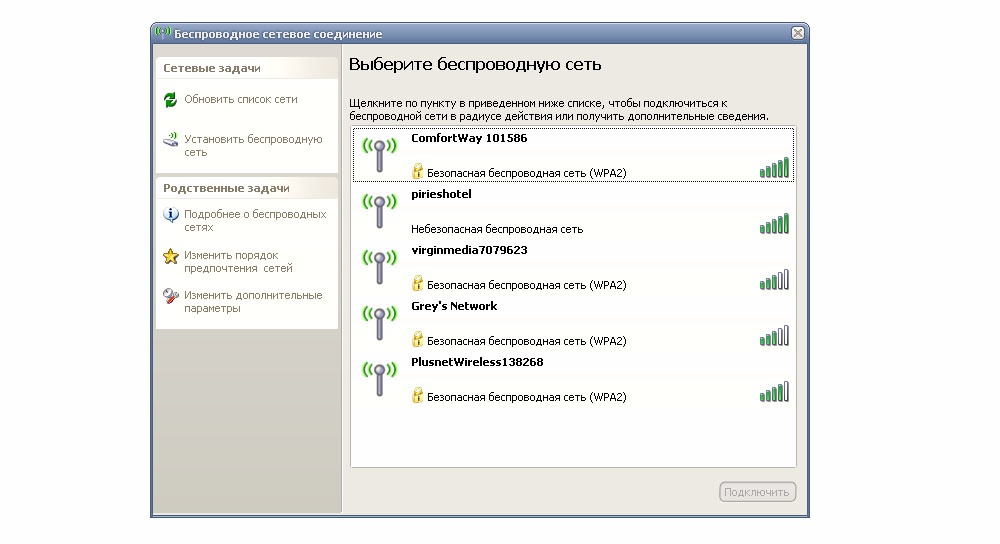Viewport: 1000px width, 544px height.
Task: Click signal strength bars for virginmedia7079623
Action: 774,280
